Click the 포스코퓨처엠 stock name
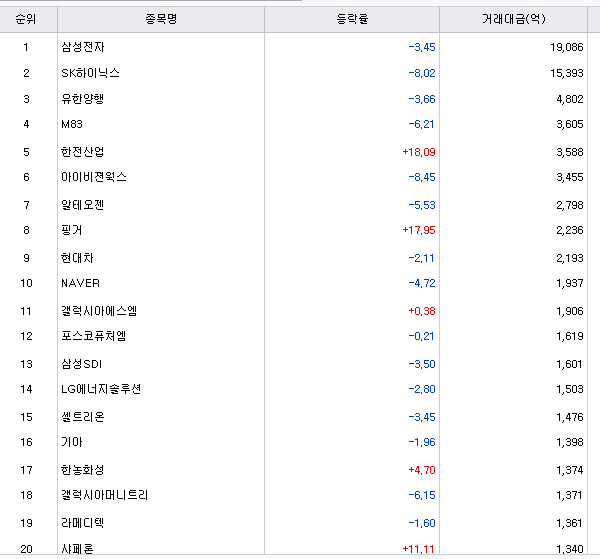Screen dimensions: 600x559 tap(94, 336)
